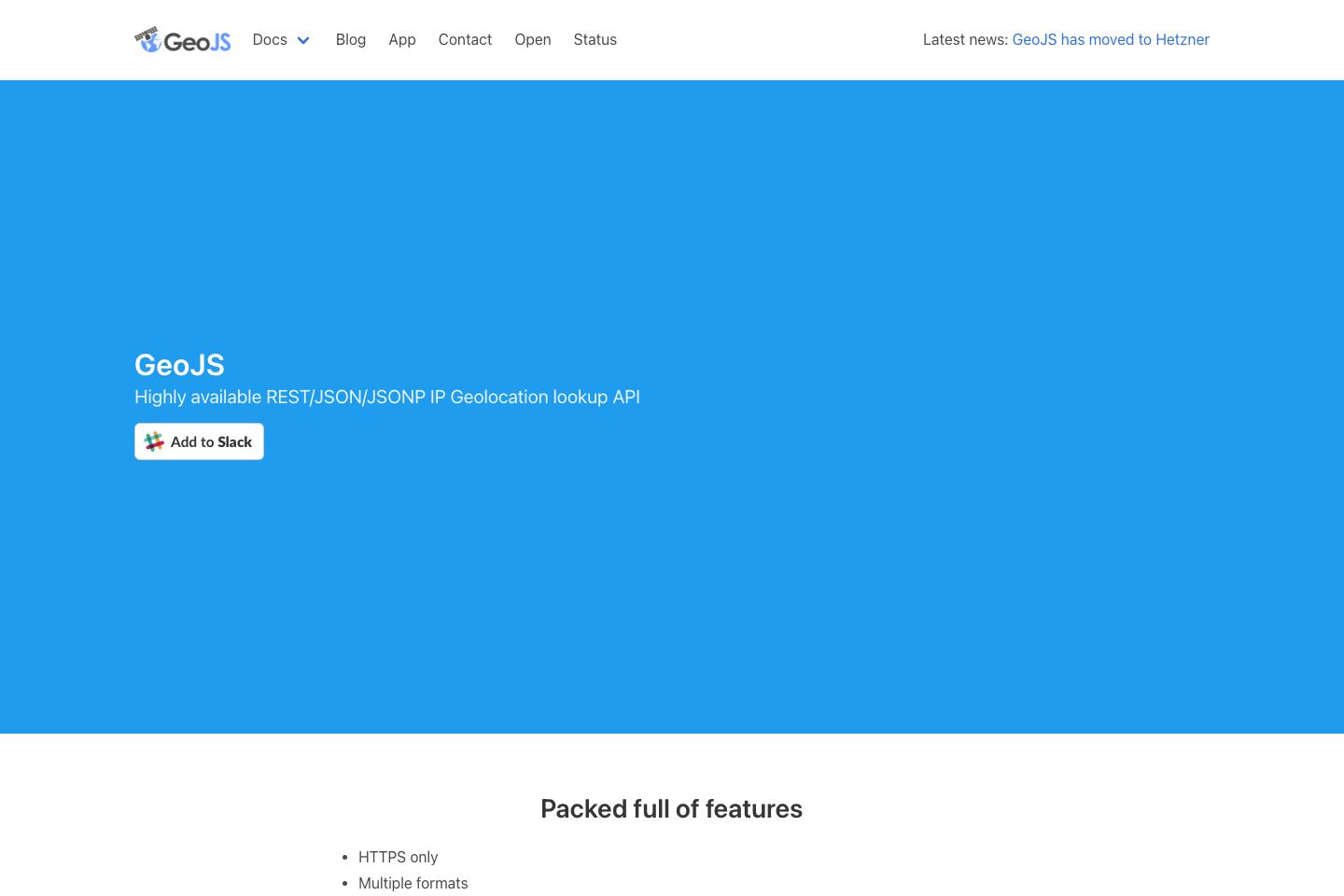The width and height of the screenshot is (1344, 896).
Task: Click the Geolocation lookup API tagline text
Action: point(387,397)
